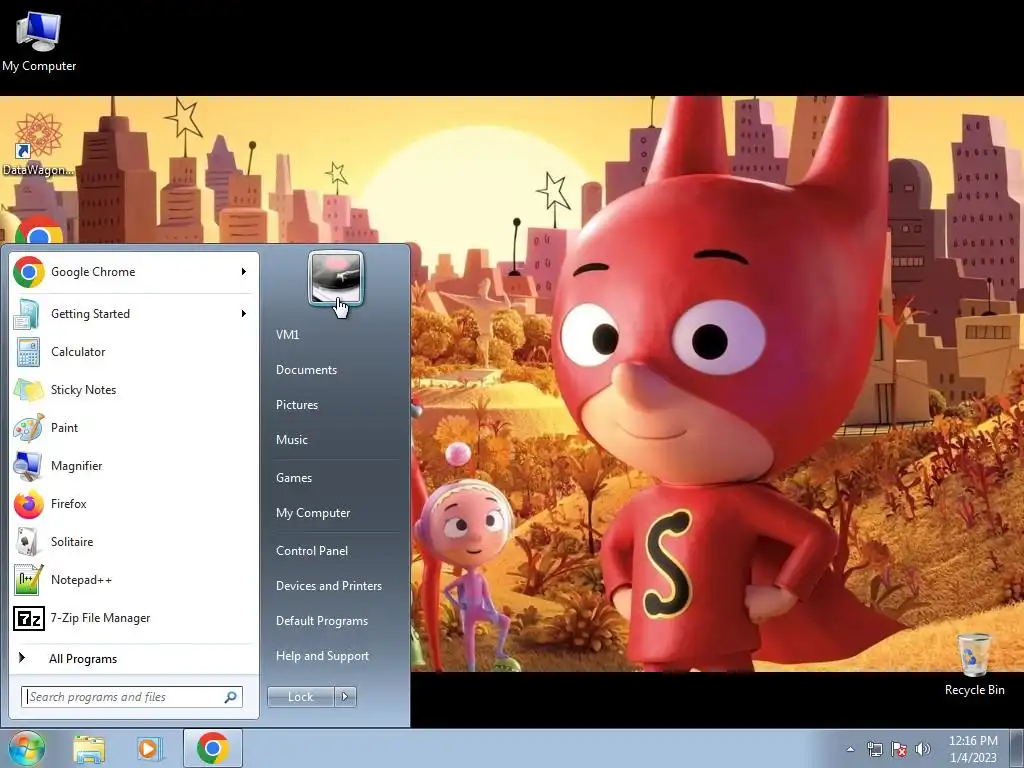1024x768 pixels.
Task: Launch the Getting Started item
Action: 134,313
